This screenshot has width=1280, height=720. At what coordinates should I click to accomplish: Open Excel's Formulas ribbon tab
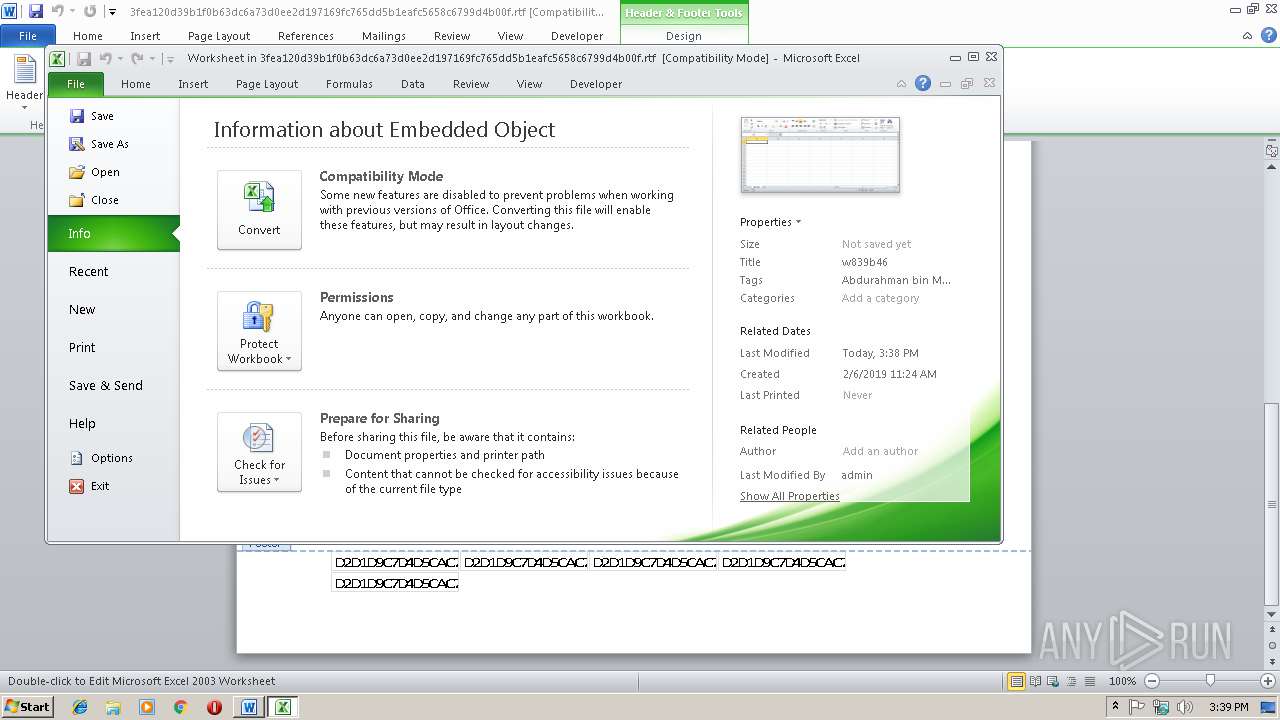[x=349, y=84]
